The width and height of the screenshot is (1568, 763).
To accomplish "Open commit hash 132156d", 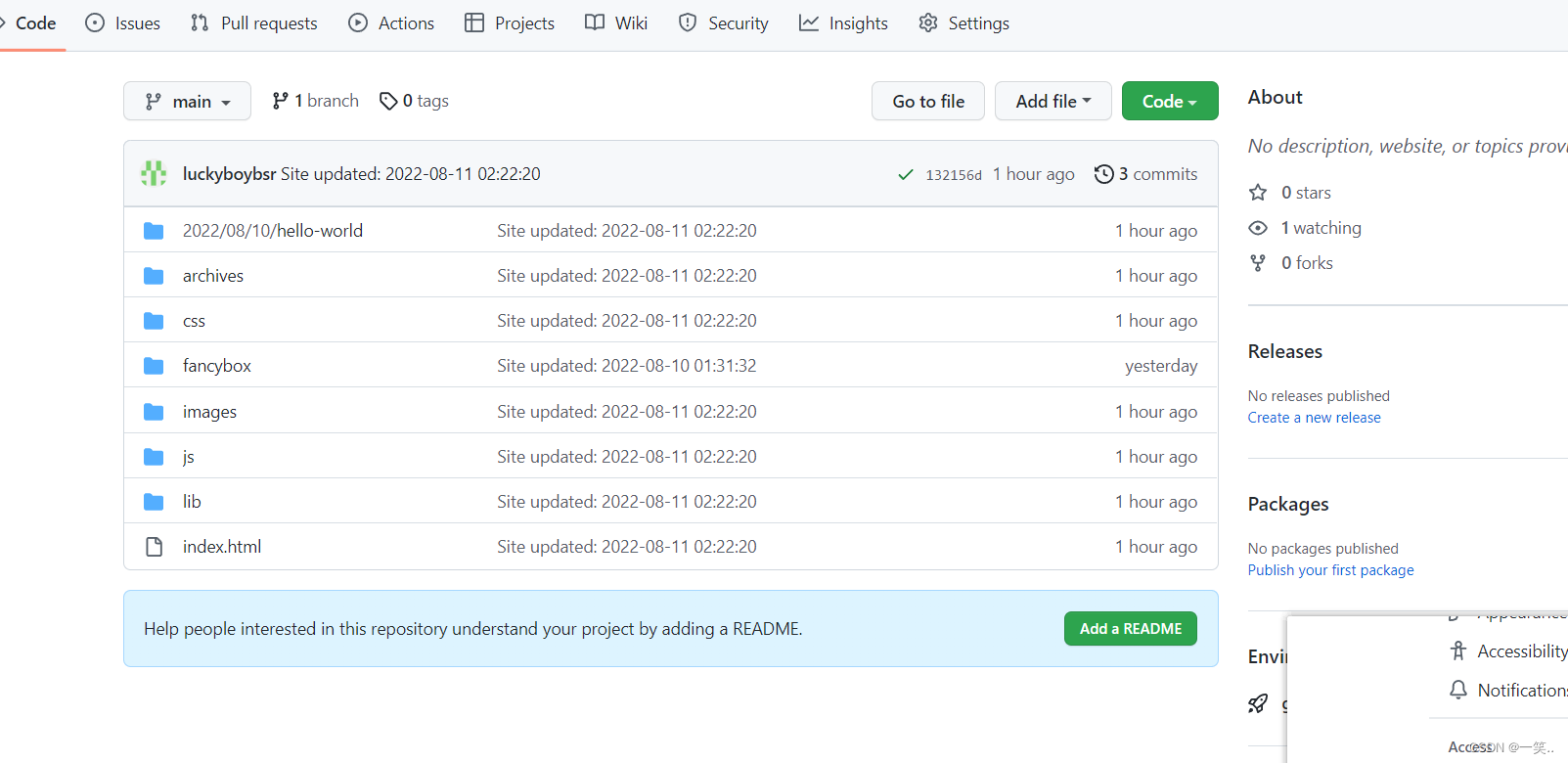I will click(954, 175).
